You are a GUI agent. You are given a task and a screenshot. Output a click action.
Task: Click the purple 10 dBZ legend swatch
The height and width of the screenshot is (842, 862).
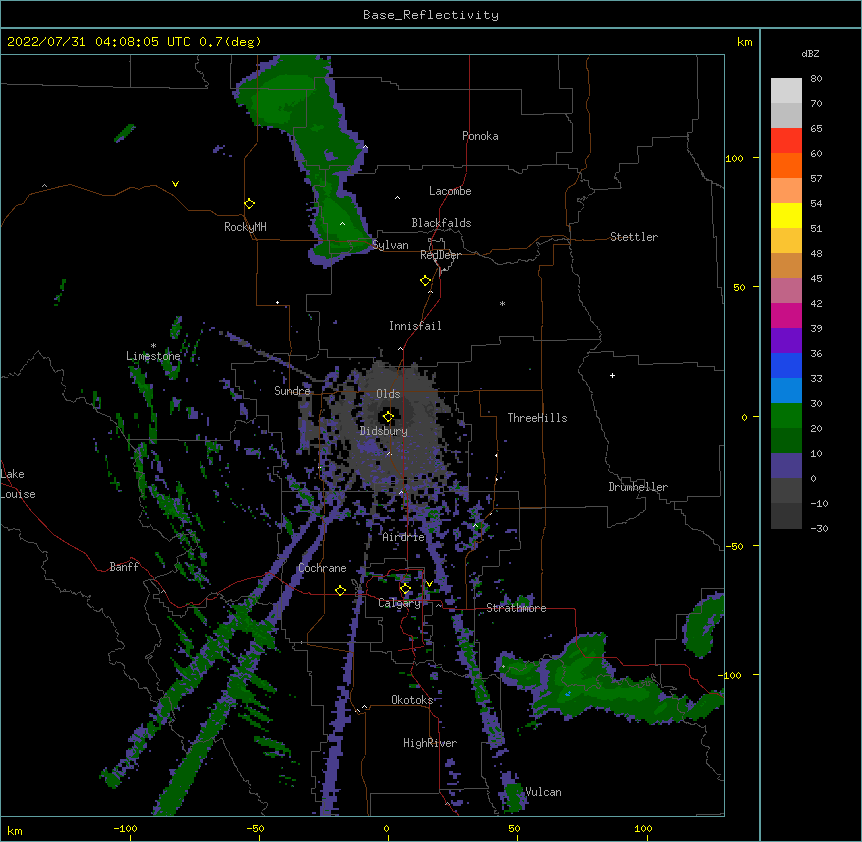pos(786,466)
